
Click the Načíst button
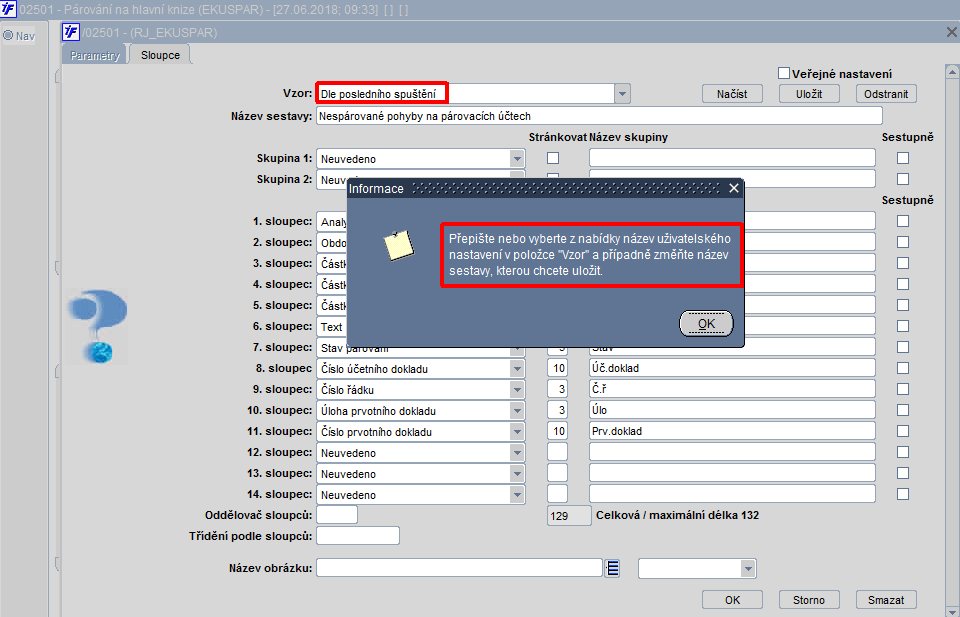click(x=732, y=94)
